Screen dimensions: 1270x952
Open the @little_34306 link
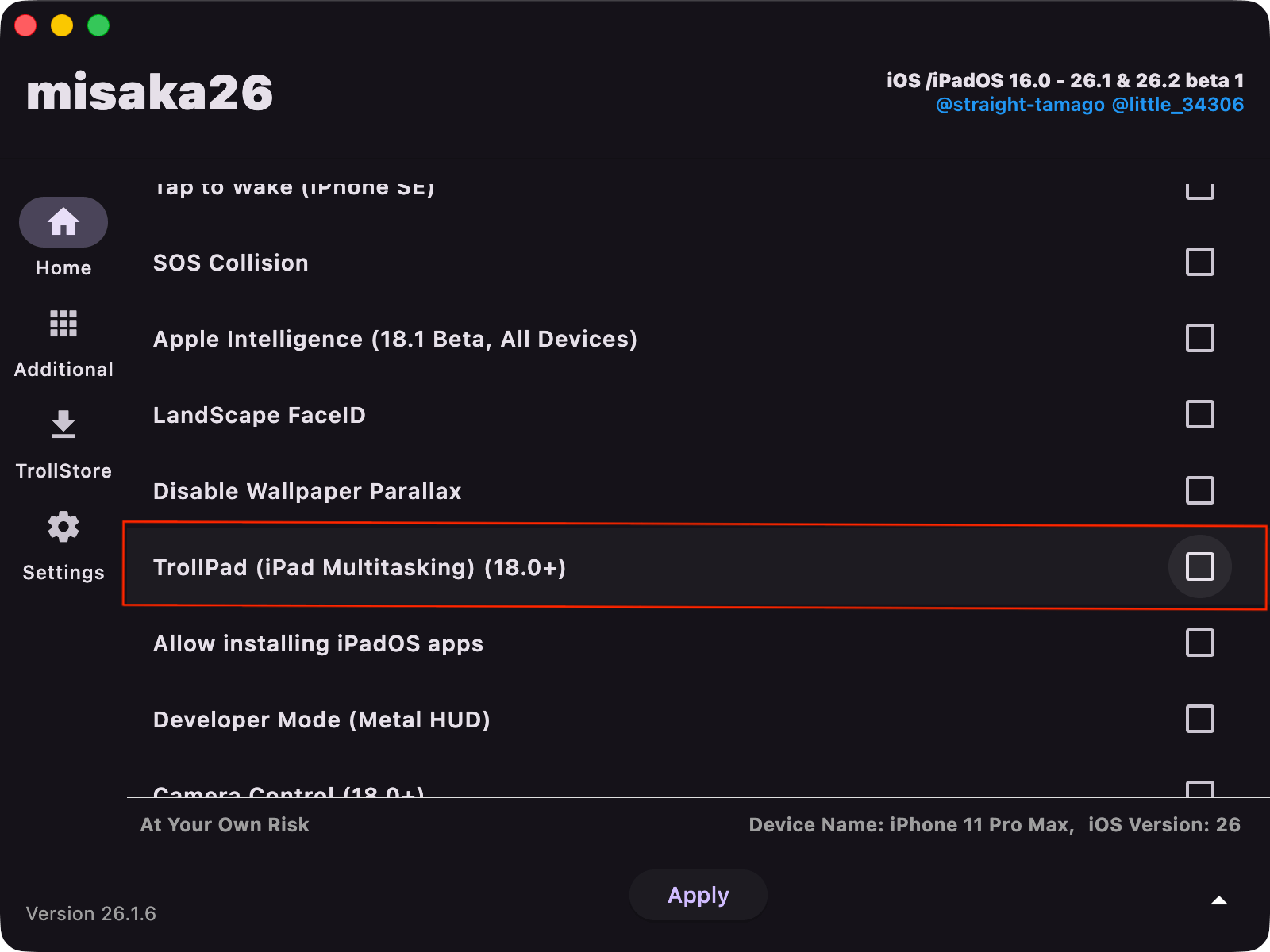(1178, 105)
